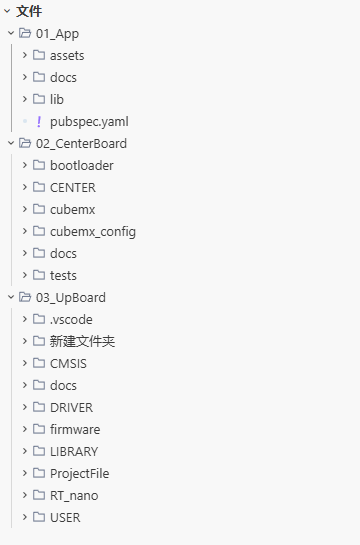The image size is (360, 545).
Task: Click the RT_nano folder icon
Action: [x=39, y=495]
